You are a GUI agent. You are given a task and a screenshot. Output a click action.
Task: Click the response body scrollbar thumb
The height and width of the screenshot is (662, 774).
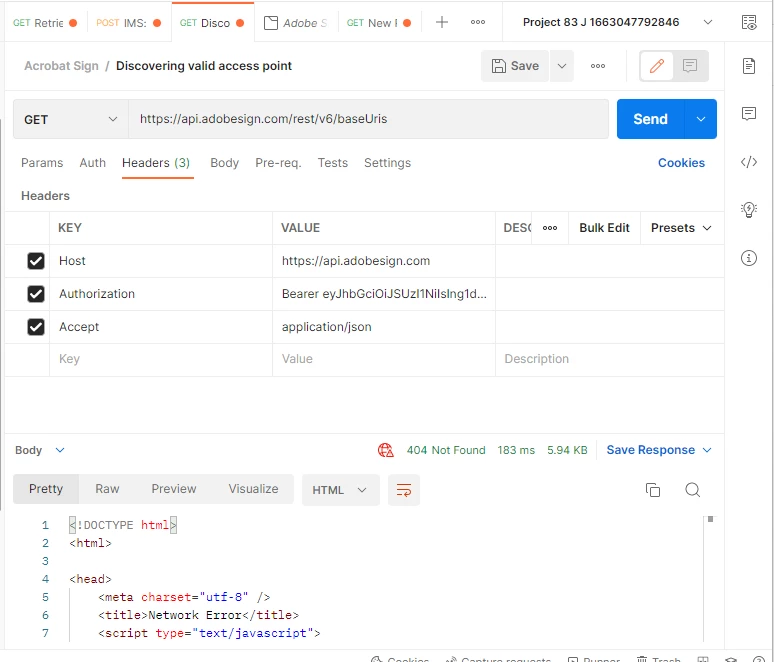pos(710,519)
